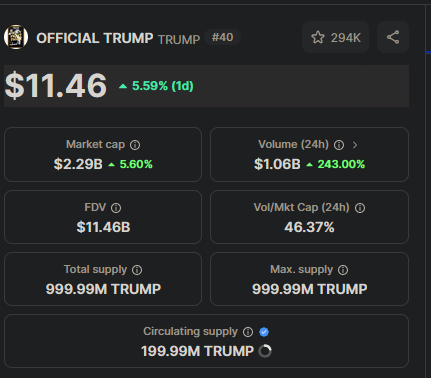Select the $2.29B market cap value
The width and height of the screenshot is (431, 378).
pos(78,164)
